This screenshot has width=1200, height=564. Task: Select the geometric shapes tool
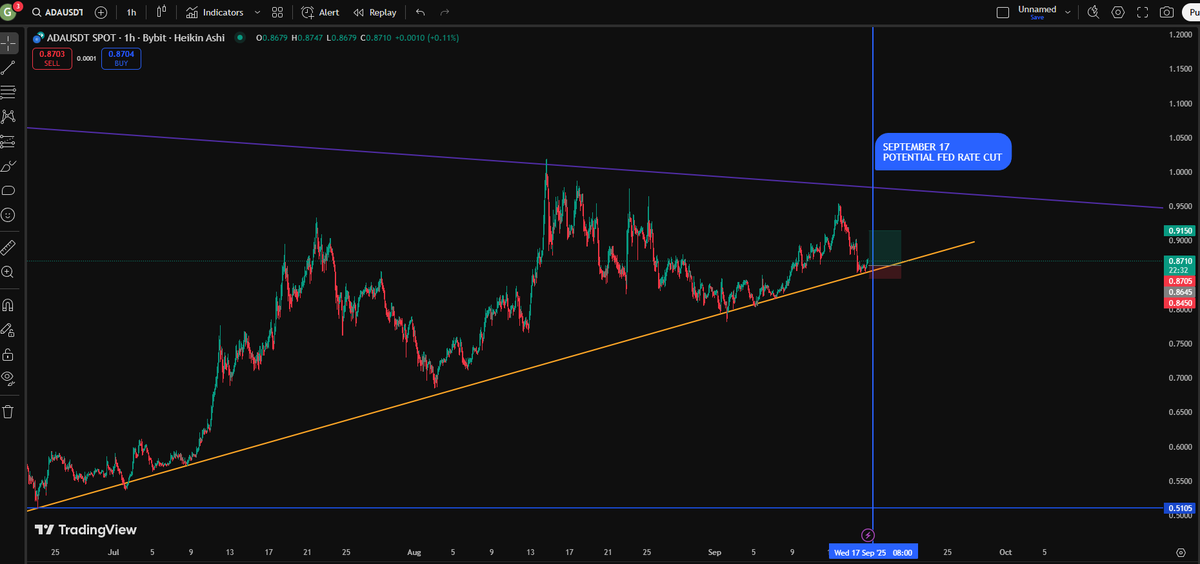coord(9,190)
